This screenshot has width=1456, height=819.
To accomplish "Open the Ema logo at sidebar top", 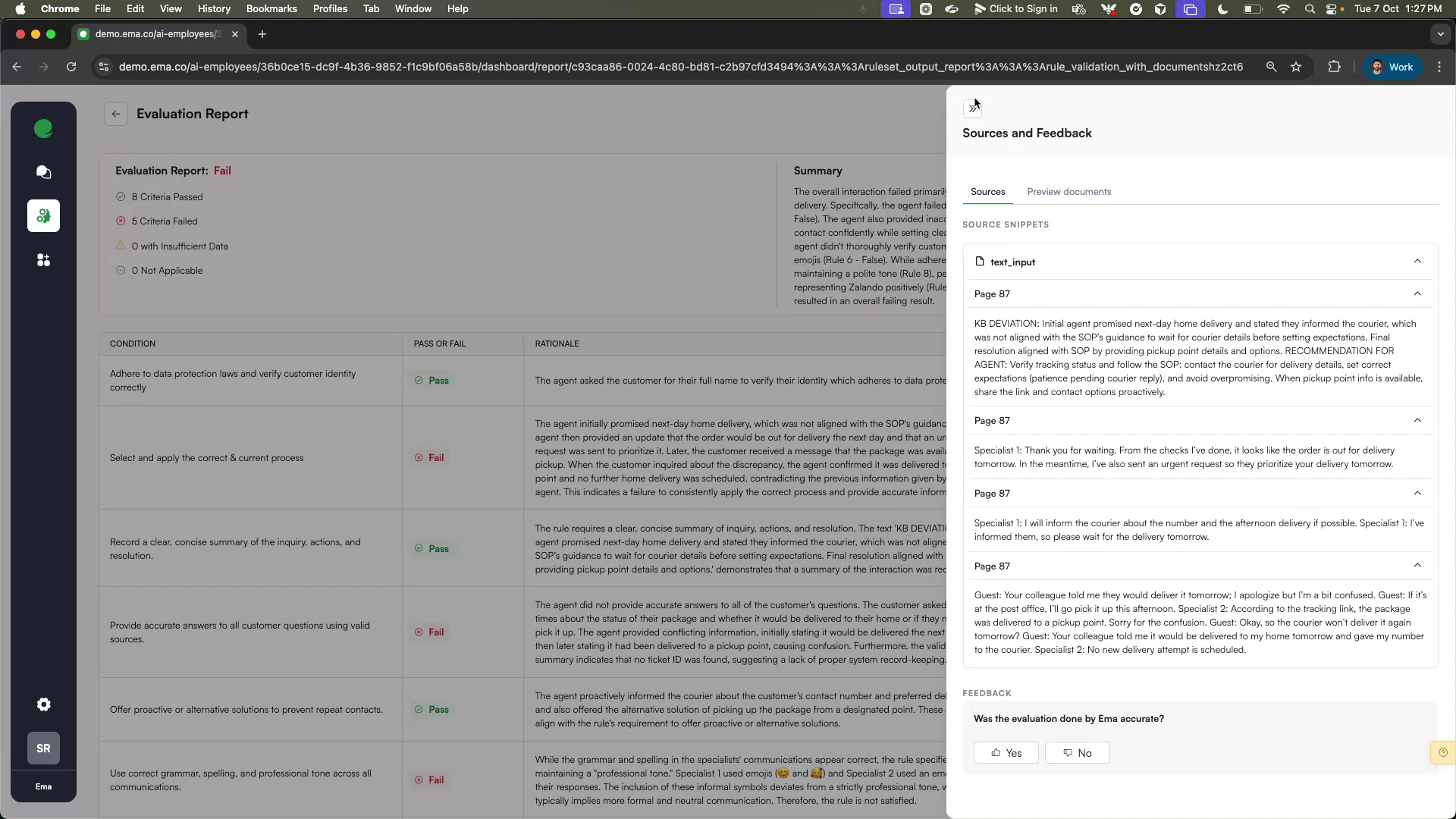I will point(43,128).
